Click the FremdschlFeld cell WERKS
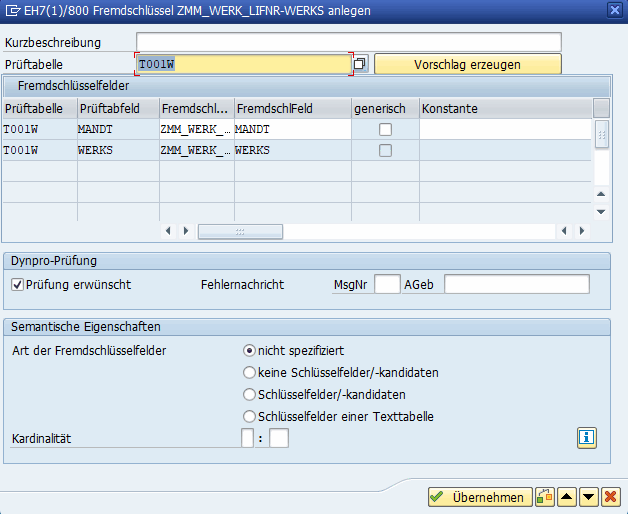This screenshot has width=628, height=514. point(293,150)
